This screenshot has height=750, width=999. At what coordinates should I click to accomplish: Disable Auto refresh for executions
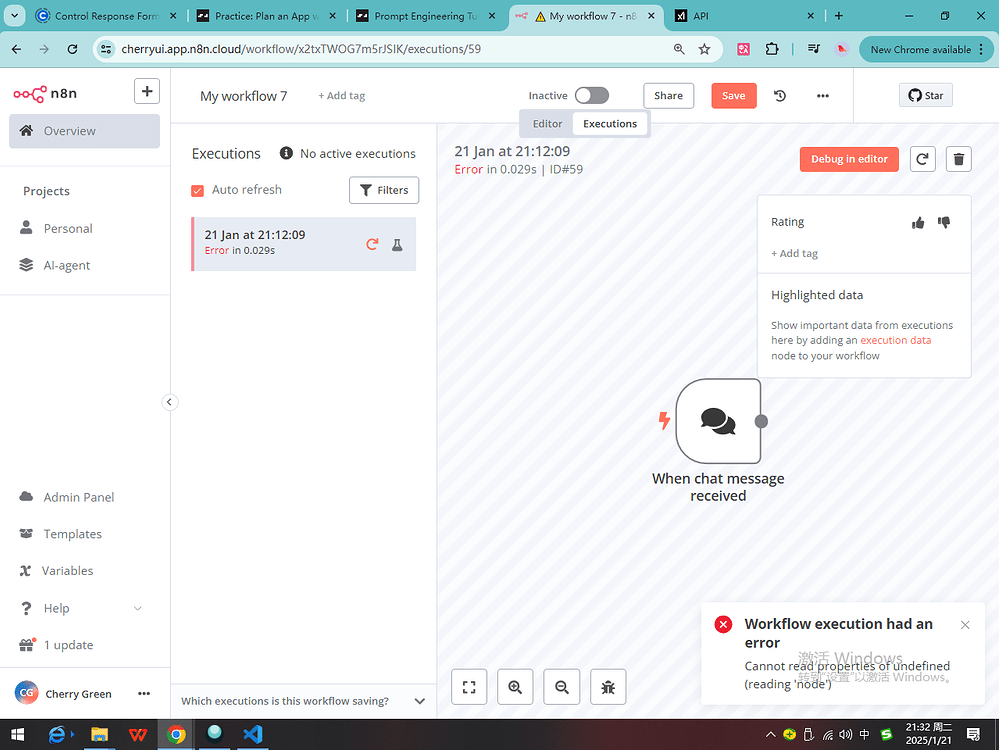click(x=197, y=189)
